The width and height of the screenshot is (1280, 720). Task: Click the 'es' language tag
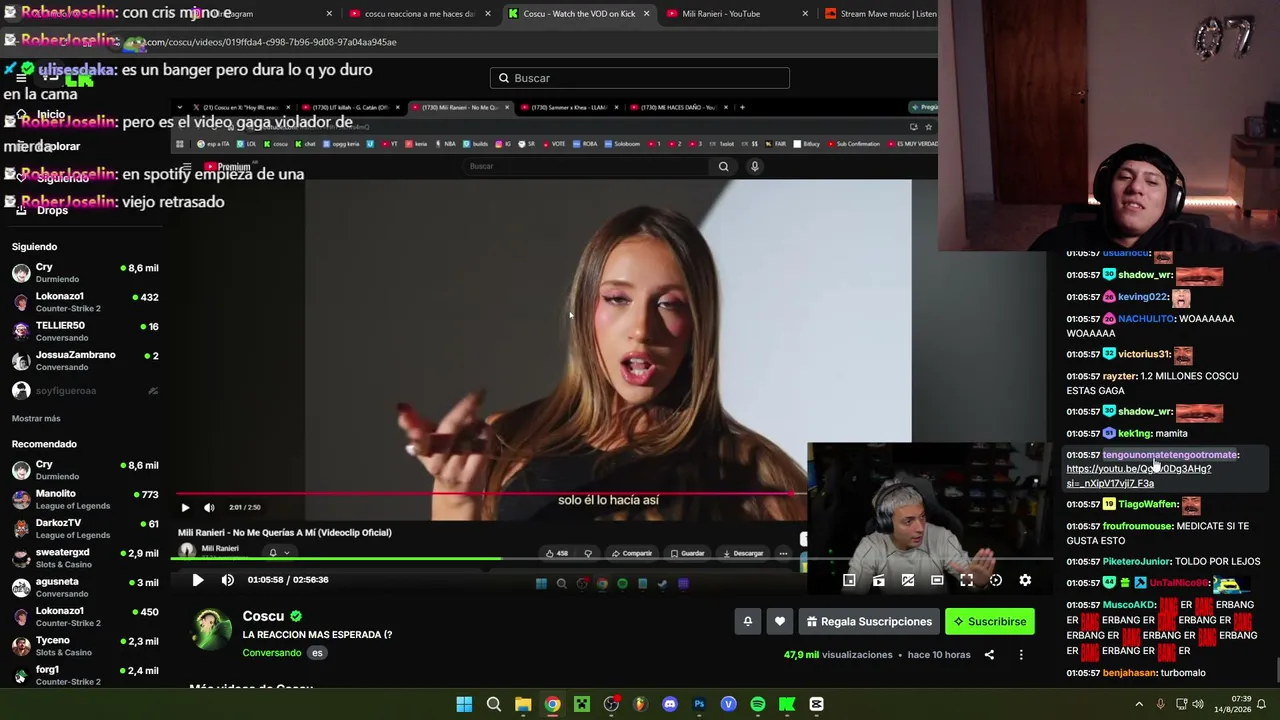317,653
